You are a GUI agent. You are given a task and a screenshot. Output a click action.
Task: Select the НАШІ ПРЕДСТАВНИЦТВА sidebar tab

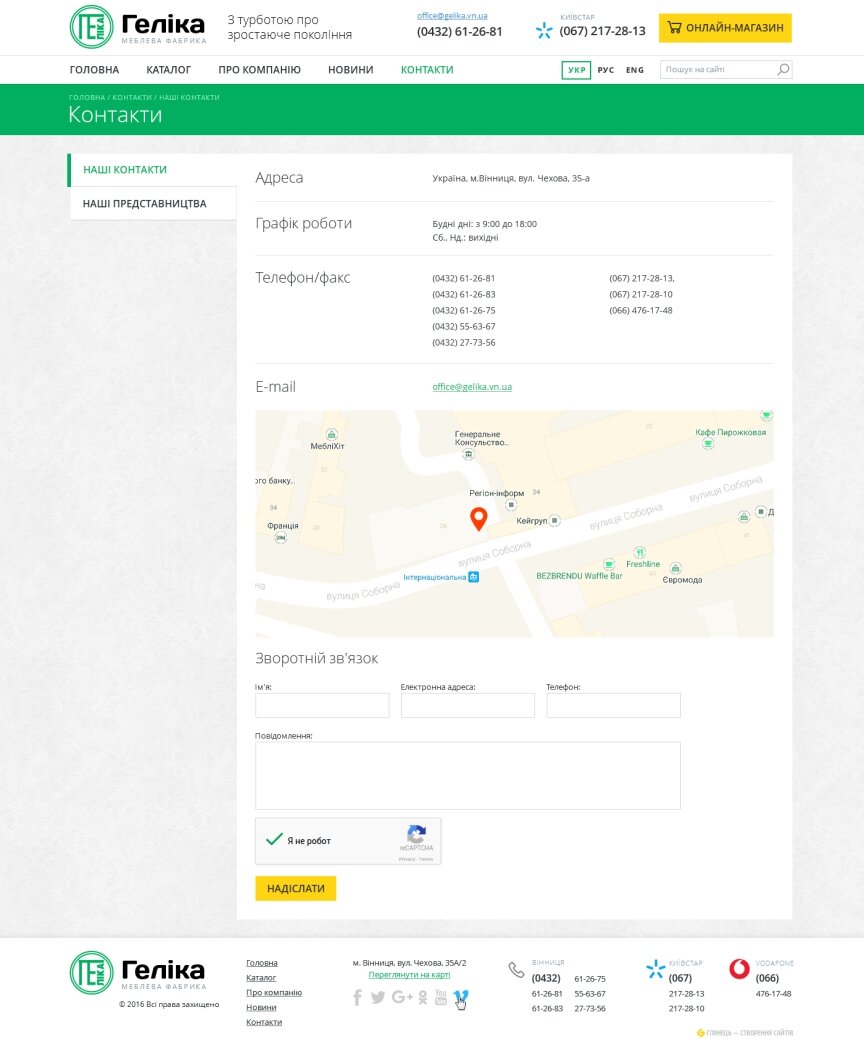click(152, 203)
